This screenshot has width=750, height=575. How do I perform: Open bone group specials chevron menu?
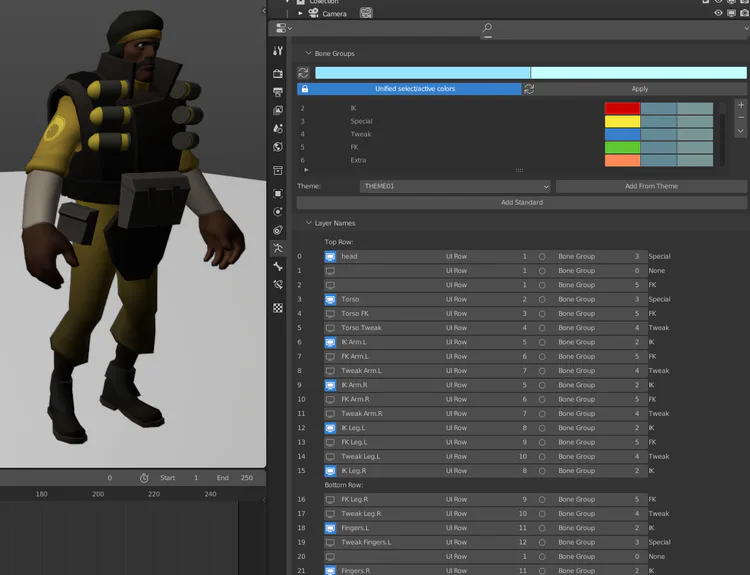click(x=741, y=131)
